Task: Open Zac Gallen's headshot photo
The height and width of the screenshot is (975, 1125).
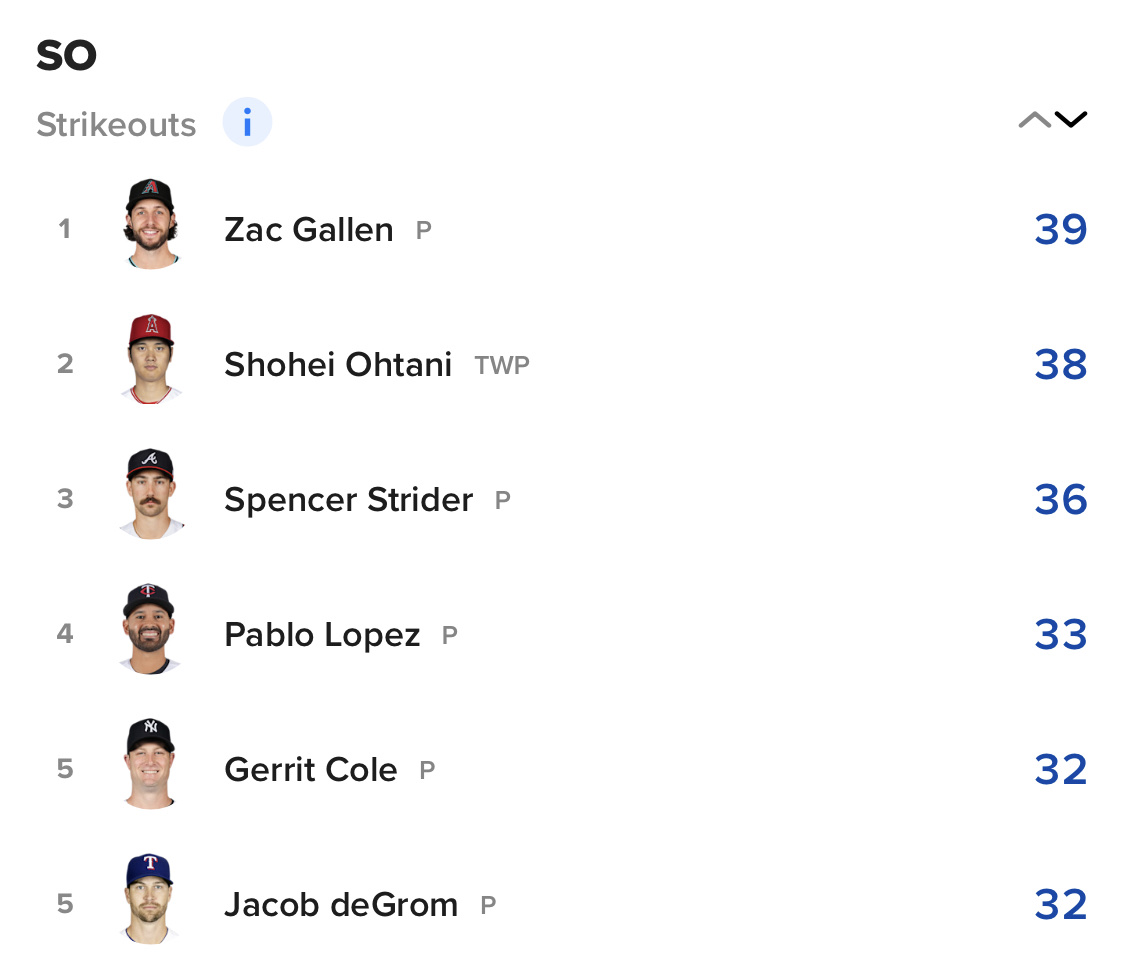Action: pos(151,224)
